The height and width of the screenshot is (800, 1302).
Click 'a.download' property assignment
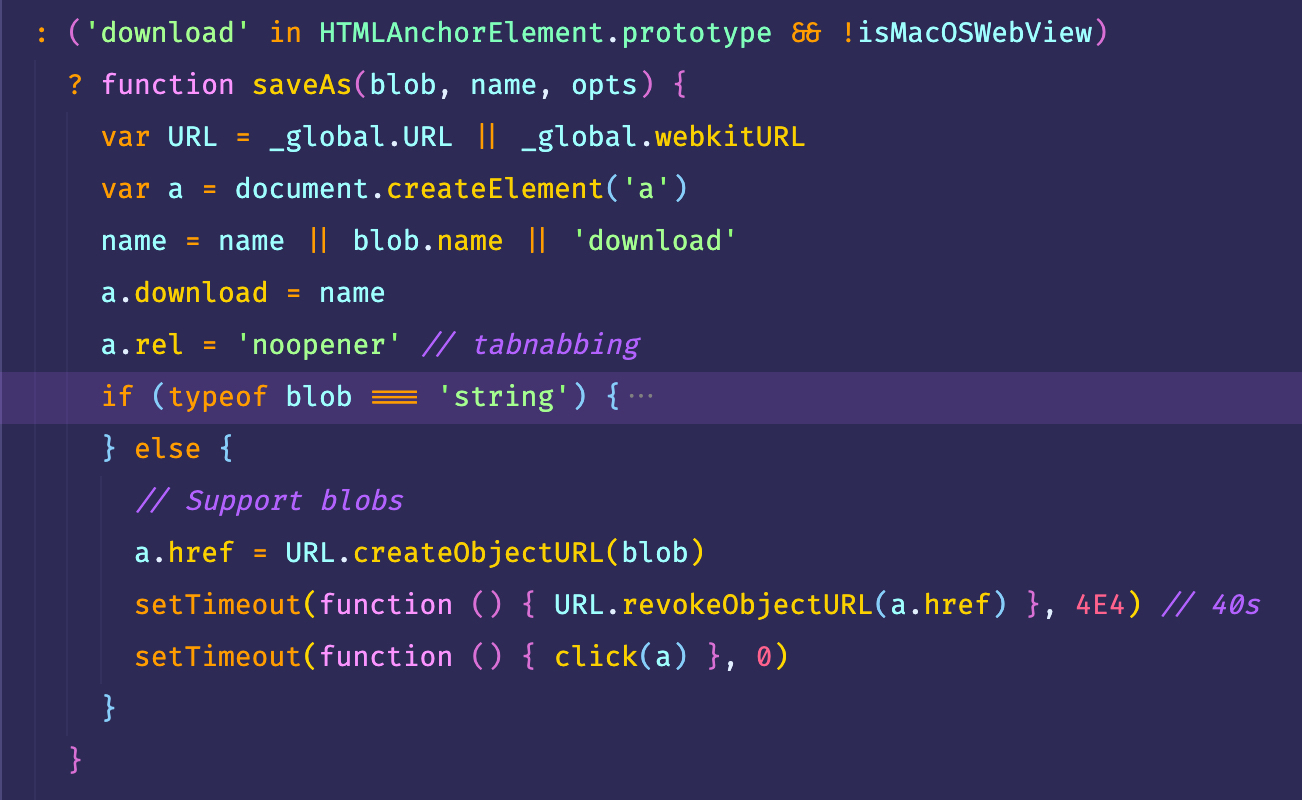coord(184,293)
